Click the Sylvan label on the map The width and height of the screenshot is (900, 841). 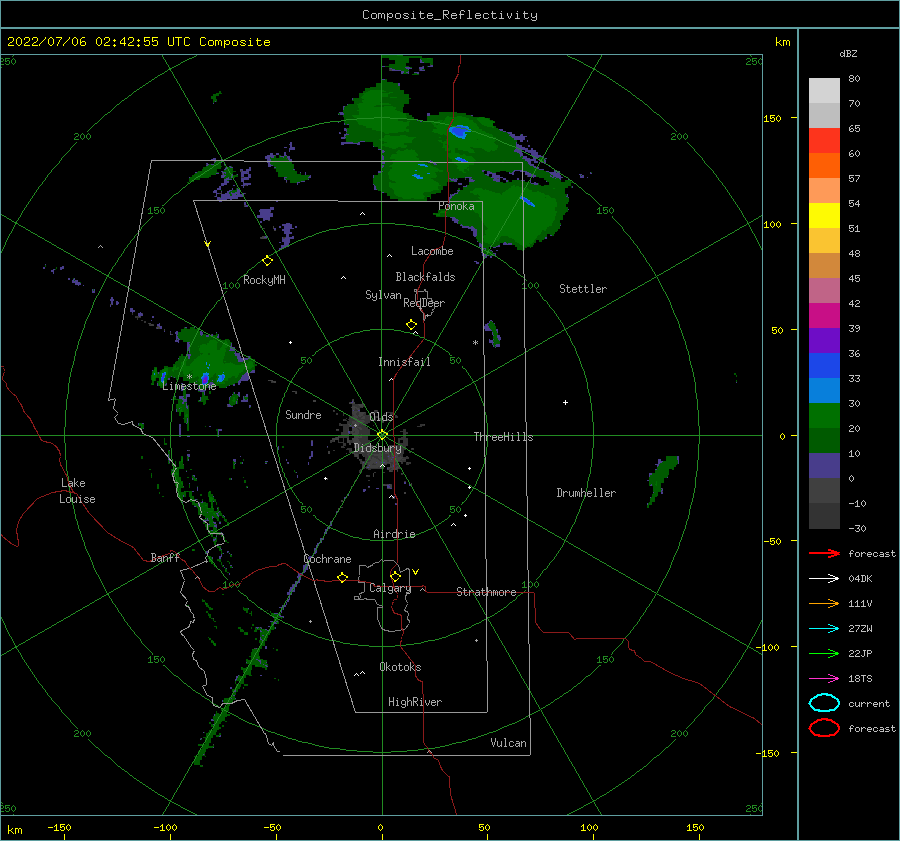click(x=383, y=295)
